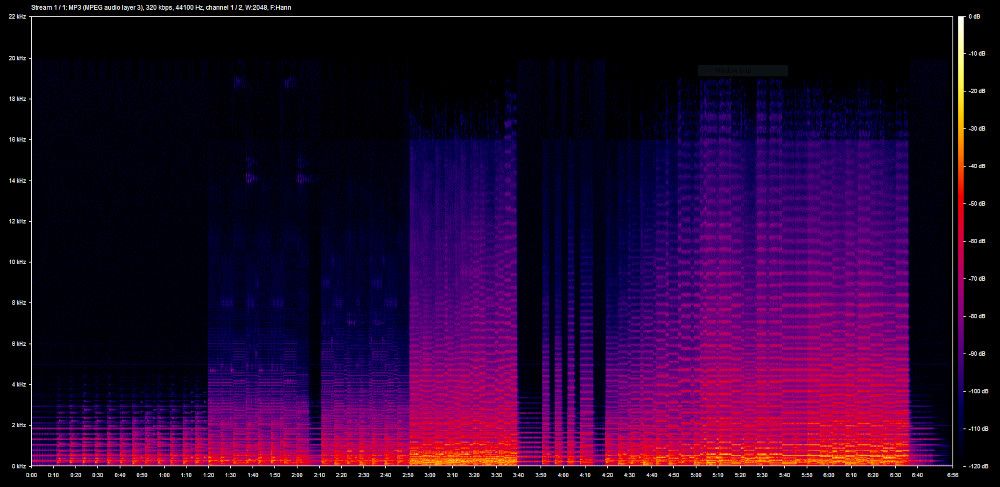
Task: Click the '-80 dB' level scale label
Action: click(x=977, y=316)
